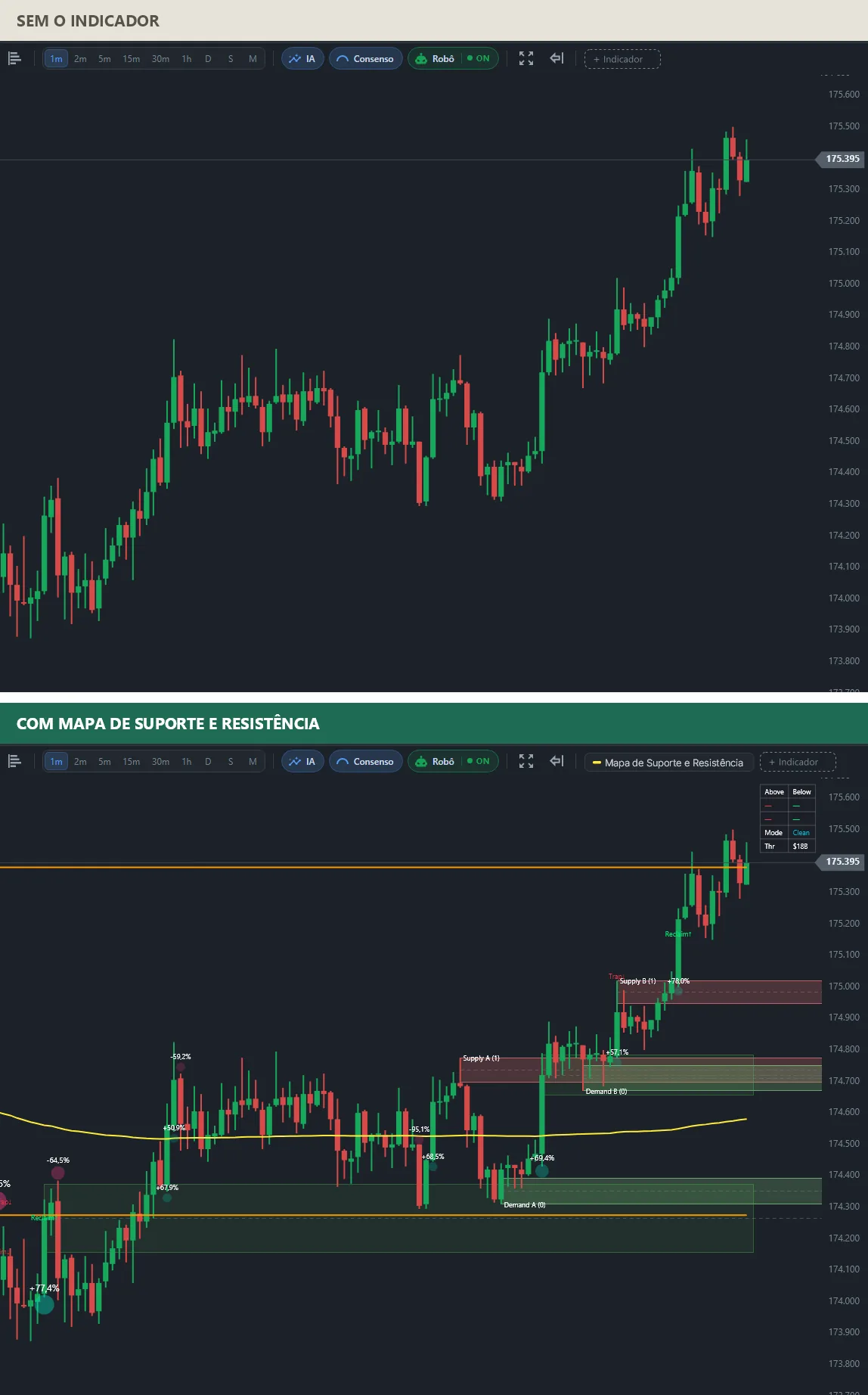Click the -59,2% signal label
The image size is (868, 1395).
[x=181, y=1057]
